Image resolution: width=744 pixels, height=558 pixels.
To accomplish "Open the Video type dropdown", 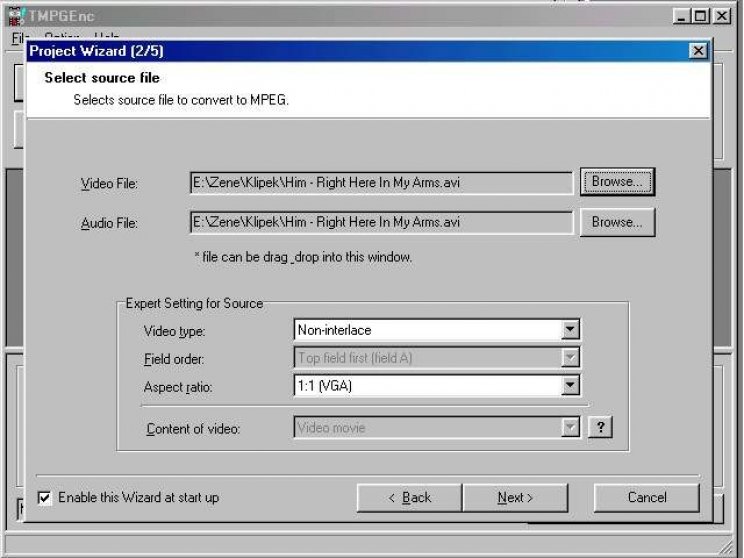I will click(x=570, y=329).
